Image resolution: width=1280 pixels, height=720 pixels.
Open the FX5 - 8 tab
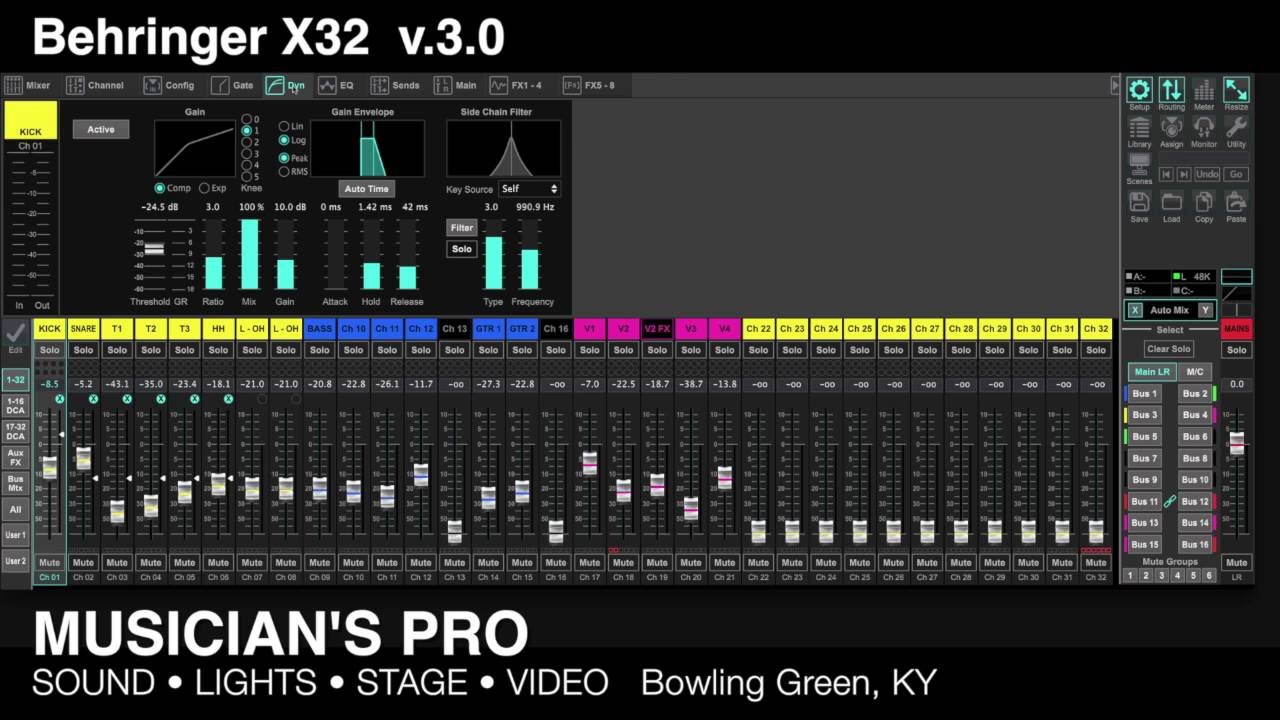(589, 85)
